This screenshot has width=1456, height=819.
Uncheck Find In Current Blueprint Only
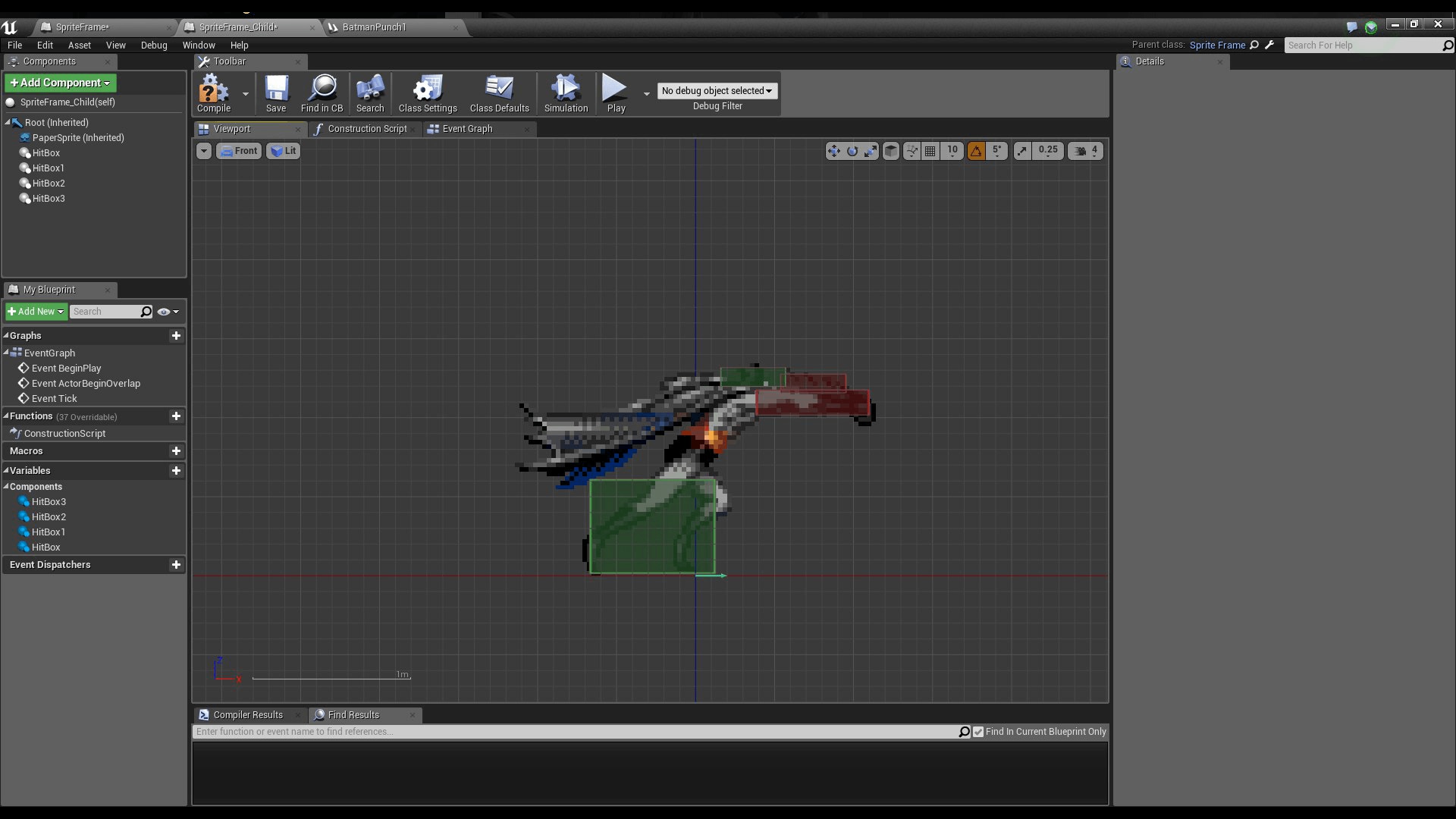click(x=978, y=732)
